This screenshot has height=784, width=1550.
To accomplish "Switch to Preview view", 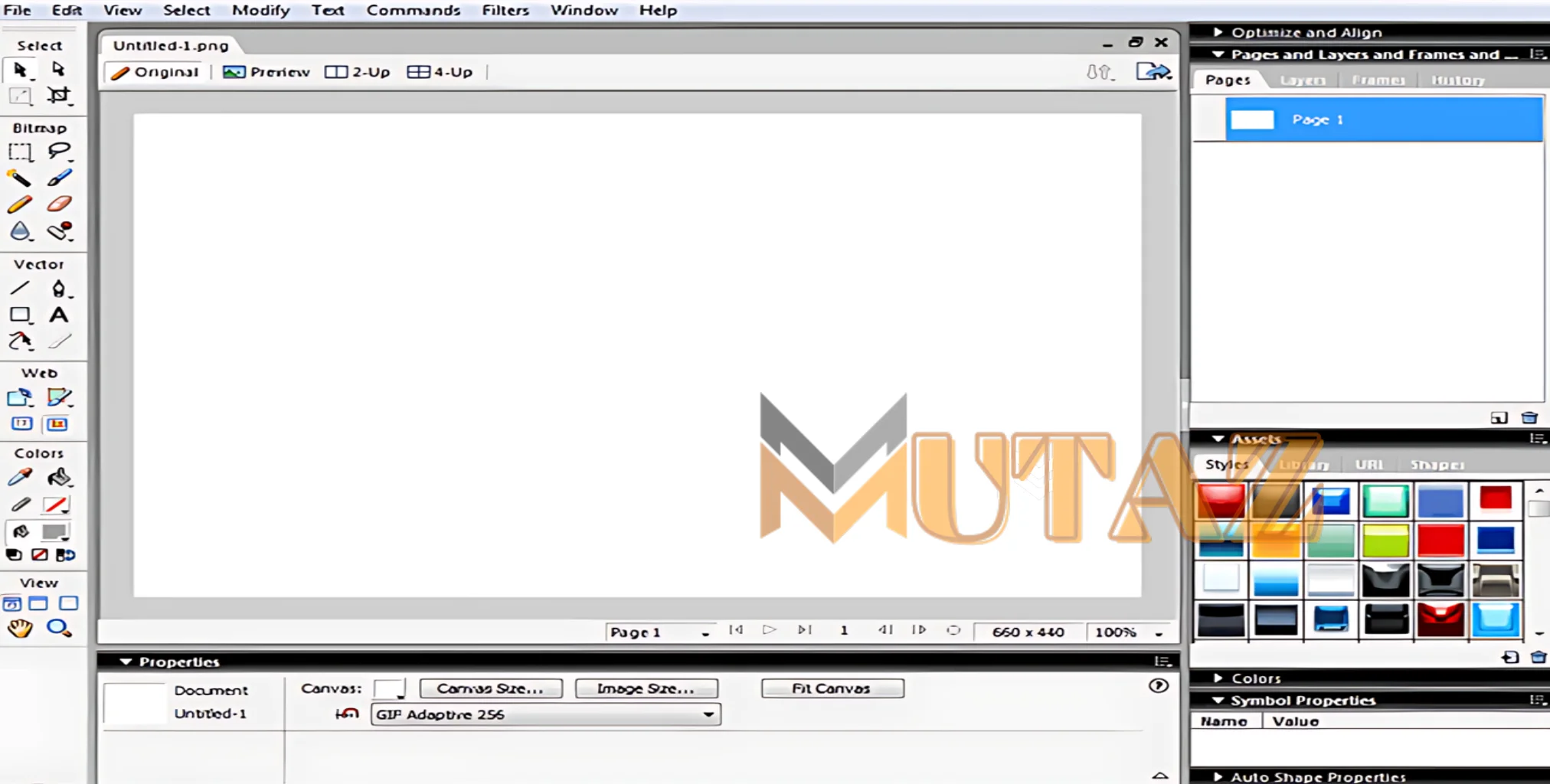I will (x=267, y=72).
